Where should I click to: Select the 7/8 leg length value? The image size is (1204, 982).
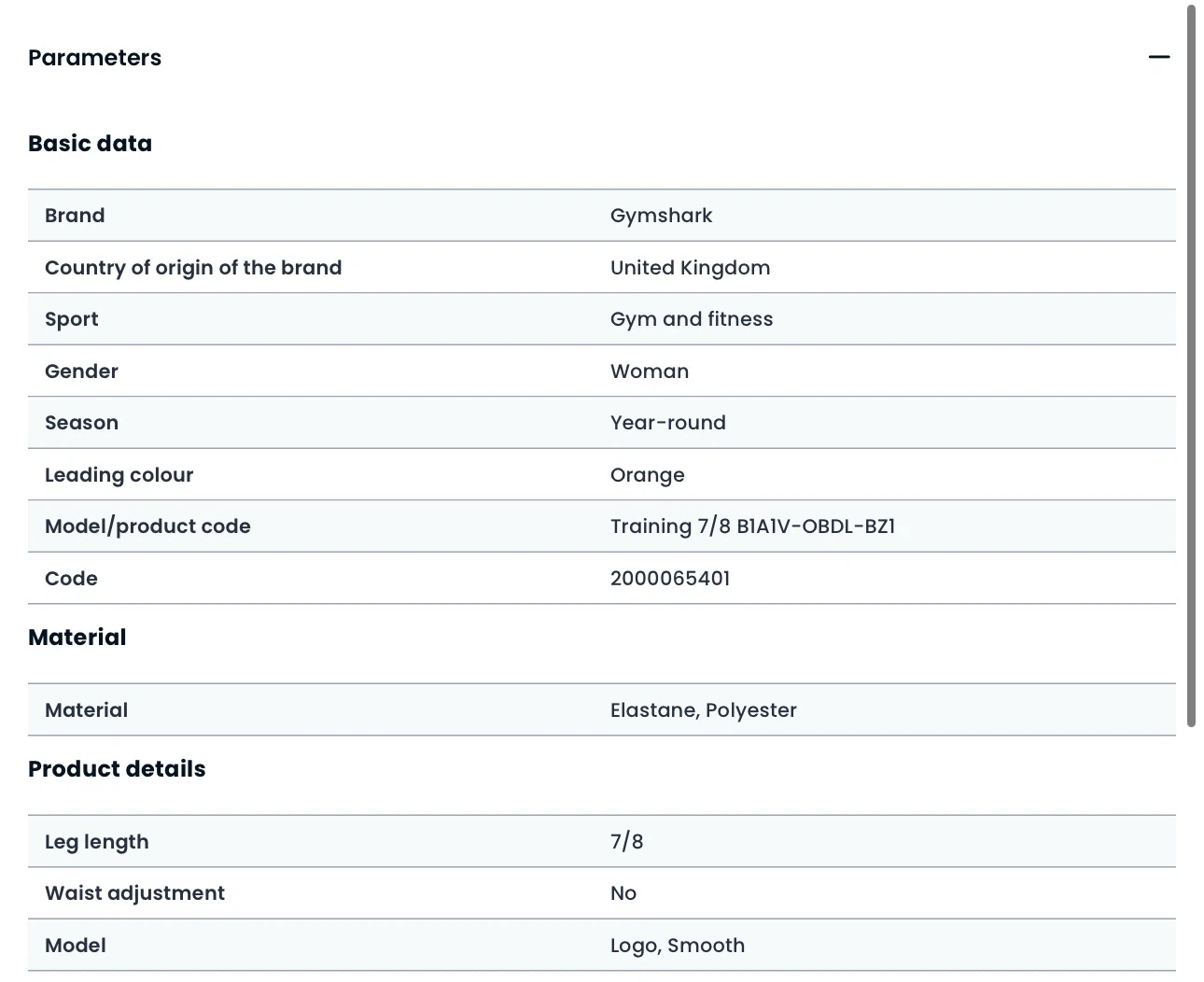(x=626, y=842)
